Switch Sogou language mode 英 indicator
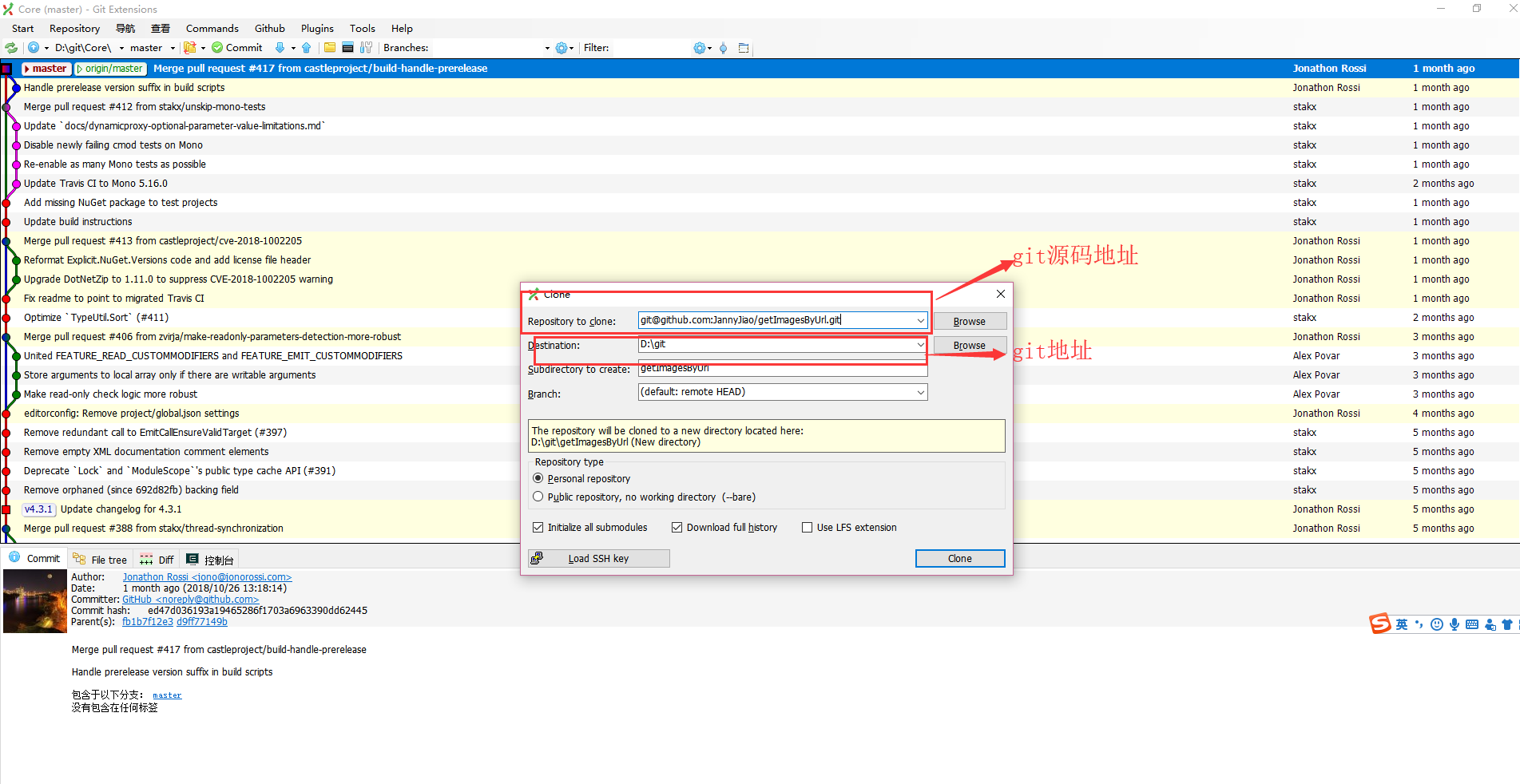The width and height of the screenshot is (1520, 784). [x=1402, y=624]
